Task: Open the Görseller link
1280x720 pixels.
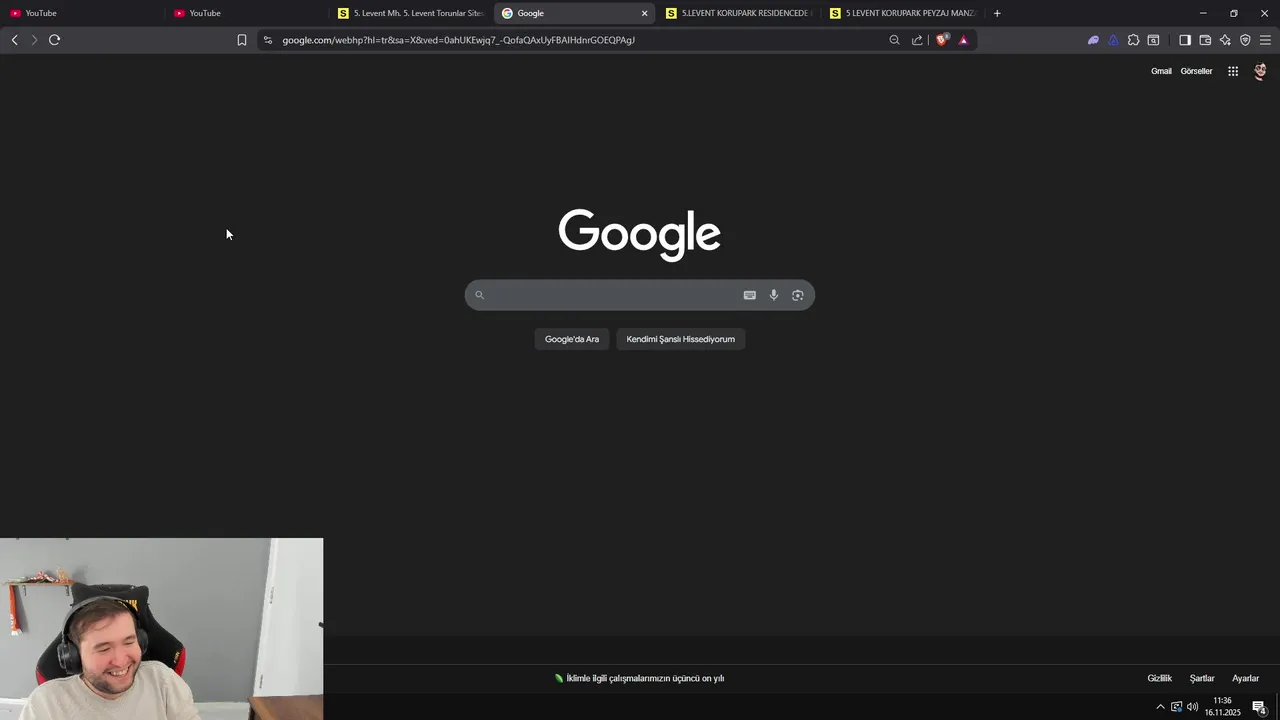Action: pos(1196,71)
